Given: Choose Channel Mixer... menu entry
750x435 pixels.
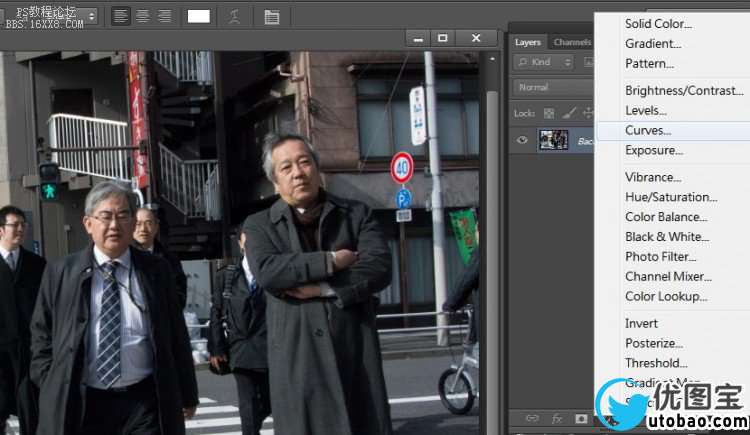Looking at the screenshot, I should tap(668, 277).
